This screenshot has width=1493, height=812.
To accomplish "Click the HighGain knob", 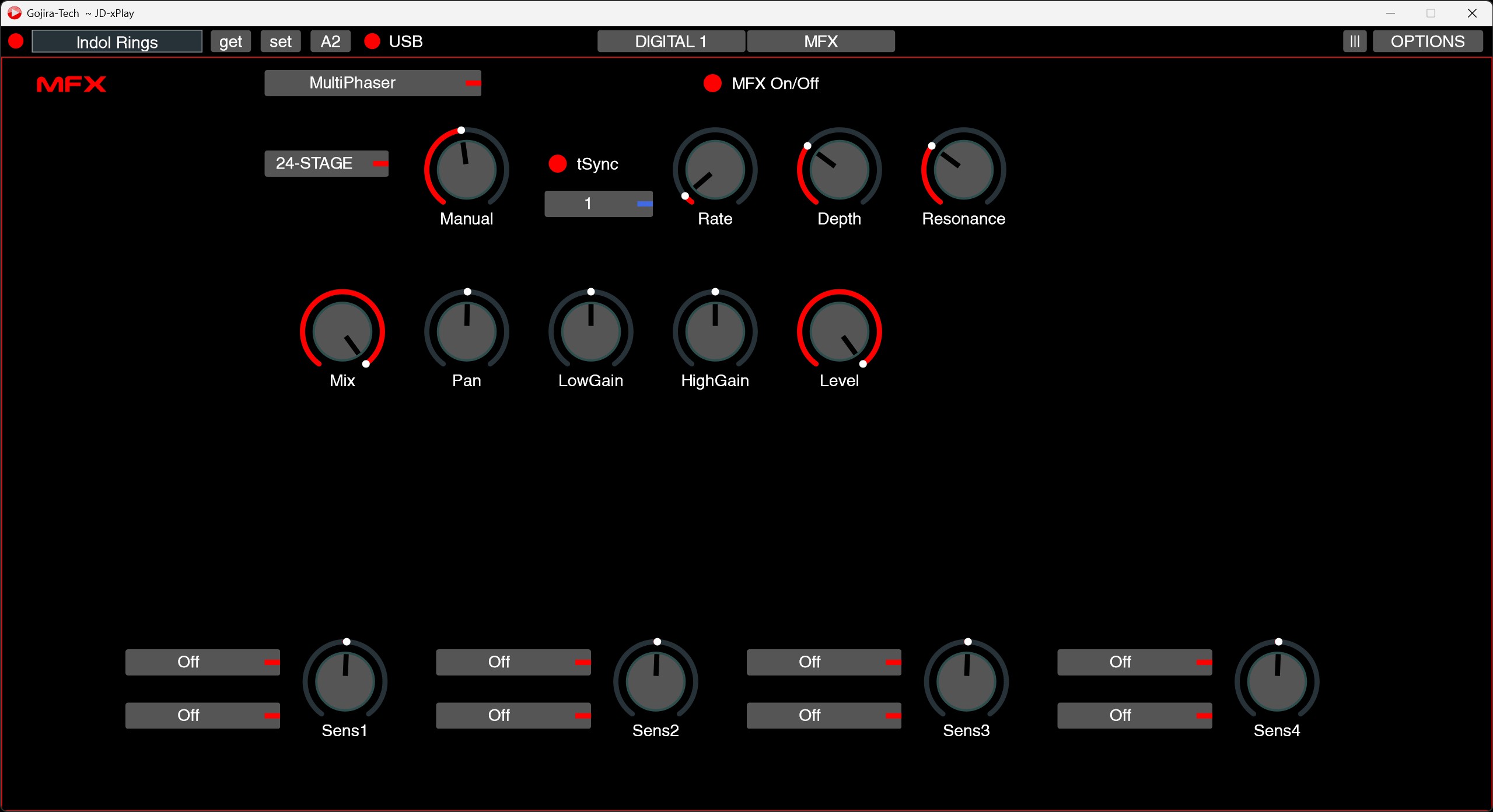I will click(715, 331).
